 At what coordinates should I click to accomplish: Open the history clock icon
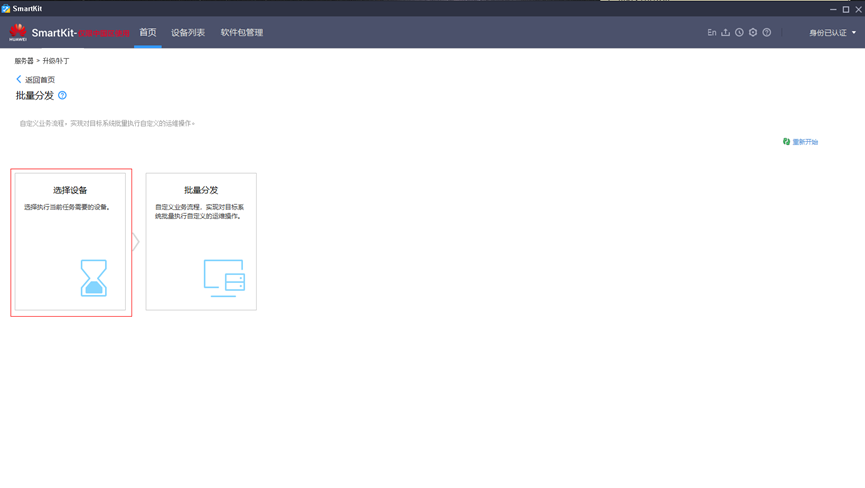[x=739, y=33]
